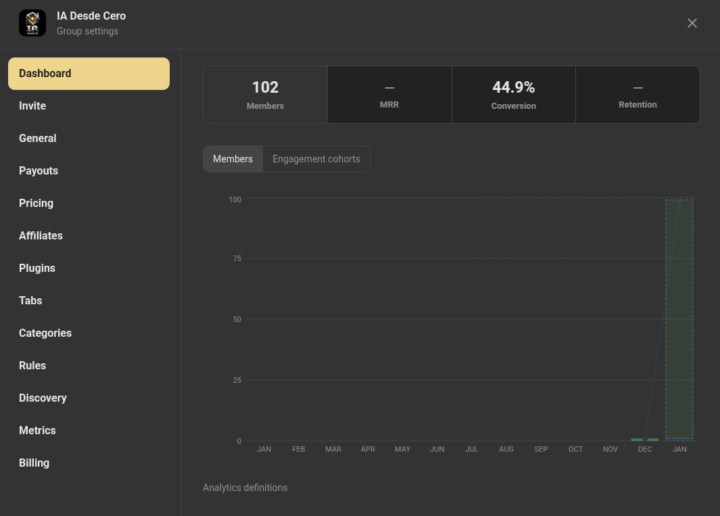Image resolution: width=720 pixels, height=516 pixels.
Task: Go to Billing settings
Action: (34, 463)
